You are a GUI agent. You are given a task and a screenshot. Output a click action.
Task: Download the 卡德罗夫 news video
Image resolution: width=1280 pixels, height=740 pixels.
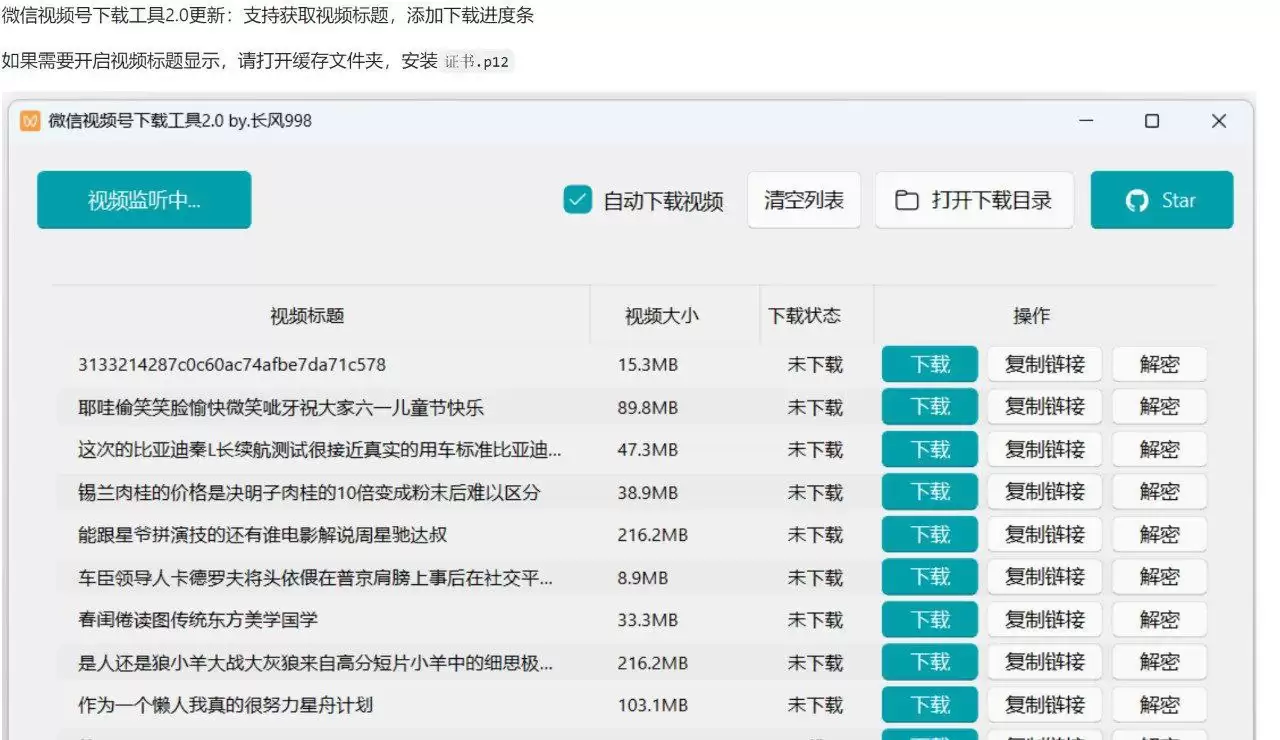(x=928, y=576)
